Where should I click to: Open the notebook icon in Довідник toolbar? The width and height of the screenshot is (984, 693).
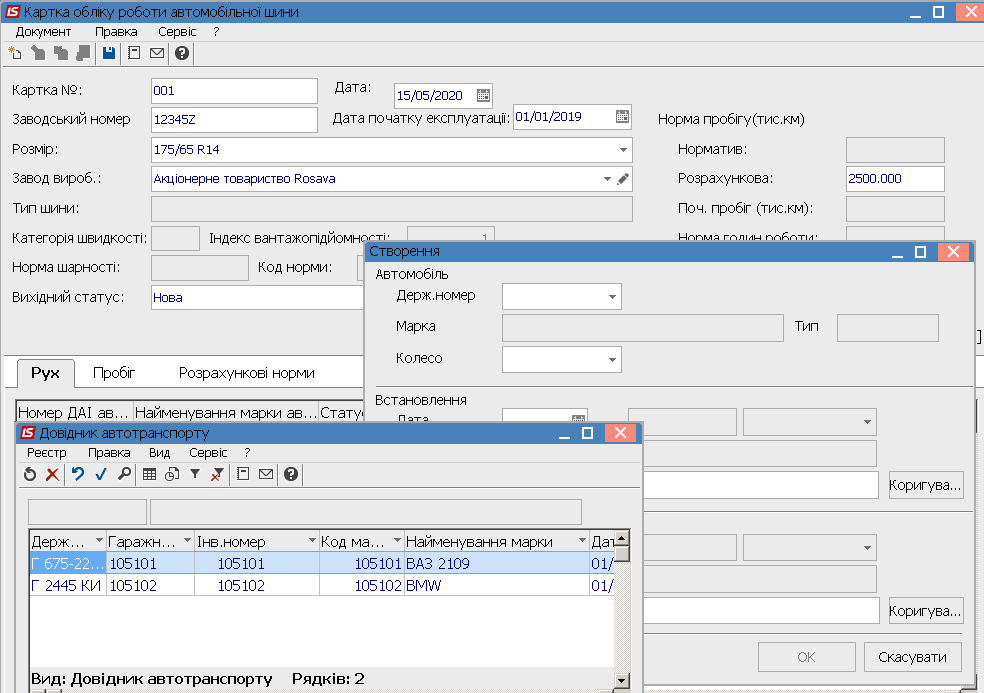pyautogui.click(x=243, y=475)
